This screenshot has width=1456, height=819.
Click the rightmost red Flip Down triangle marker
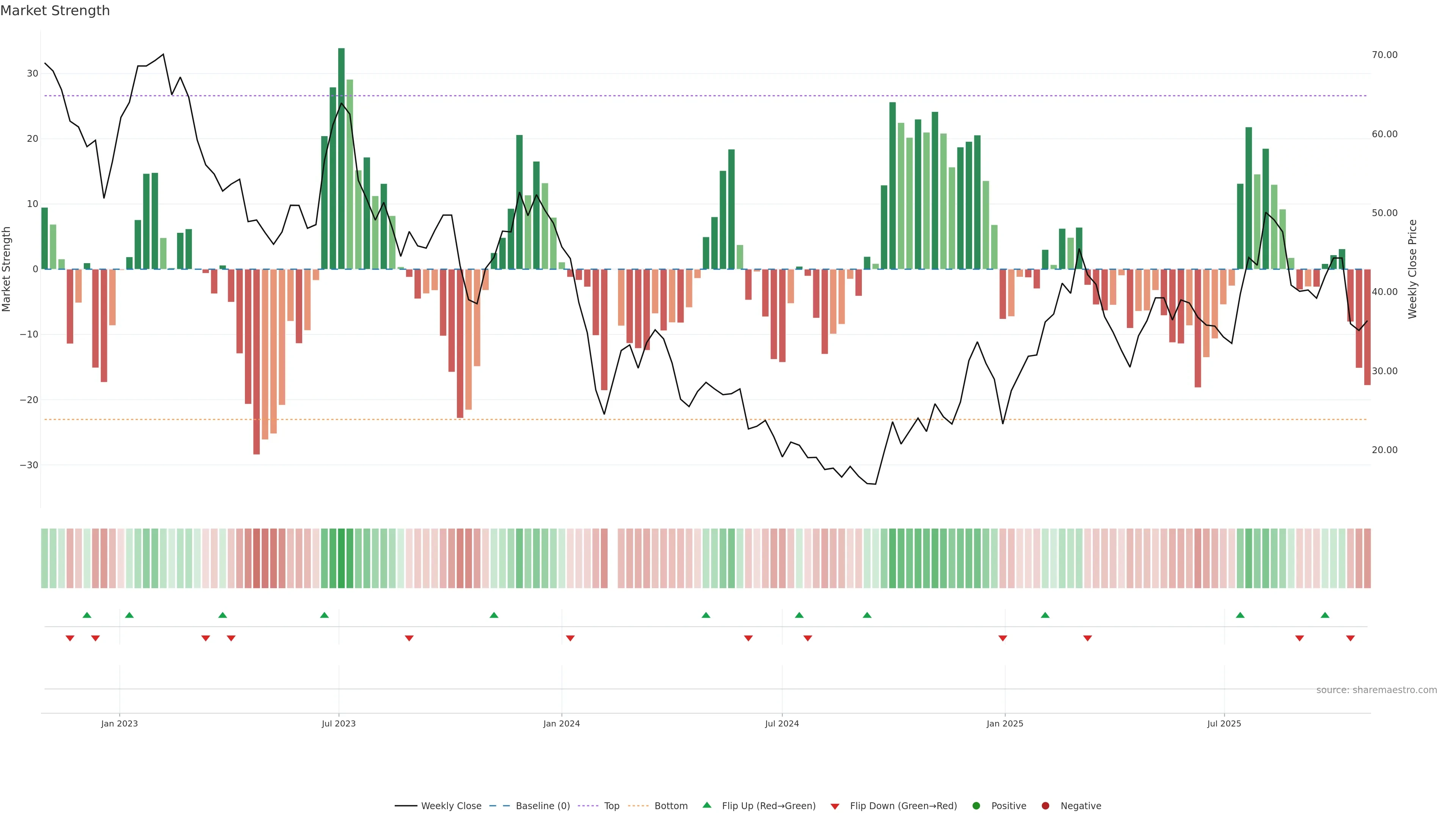[x=1350, y=638]
